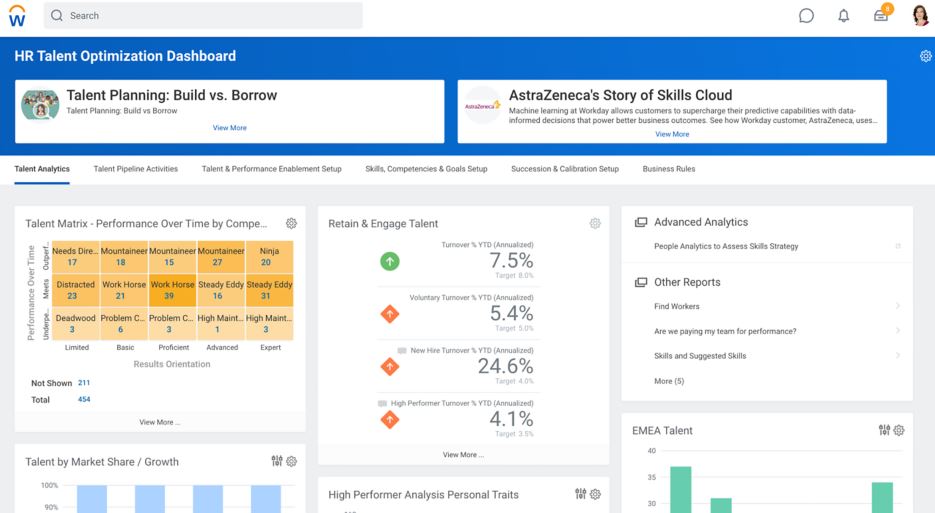Click the 5.4% voluntary turnover value
This screenshot has height=513, width=935.
pyautogui.click(x=511, y=314)
